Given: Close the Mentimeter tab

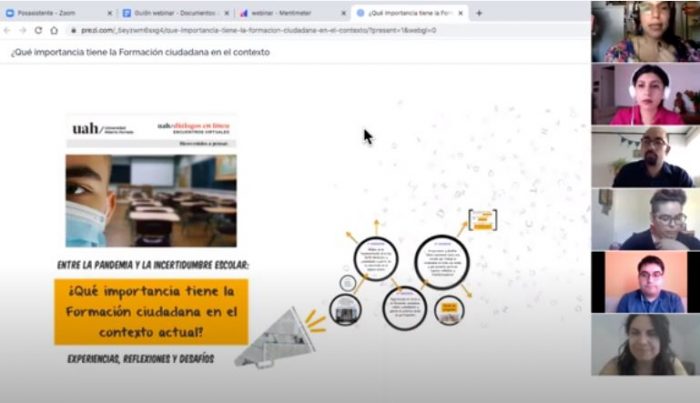Looking at the screenshot, I should (x=343, y=13).
